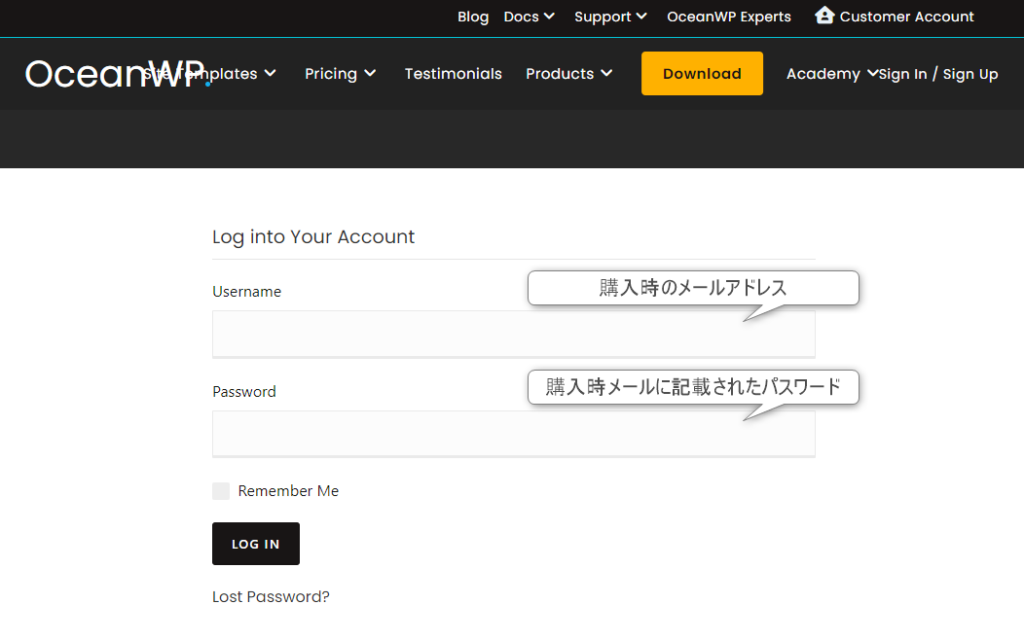Expand the Pricing chevron arrow
Screen dimensions: 1024x640
370,74
